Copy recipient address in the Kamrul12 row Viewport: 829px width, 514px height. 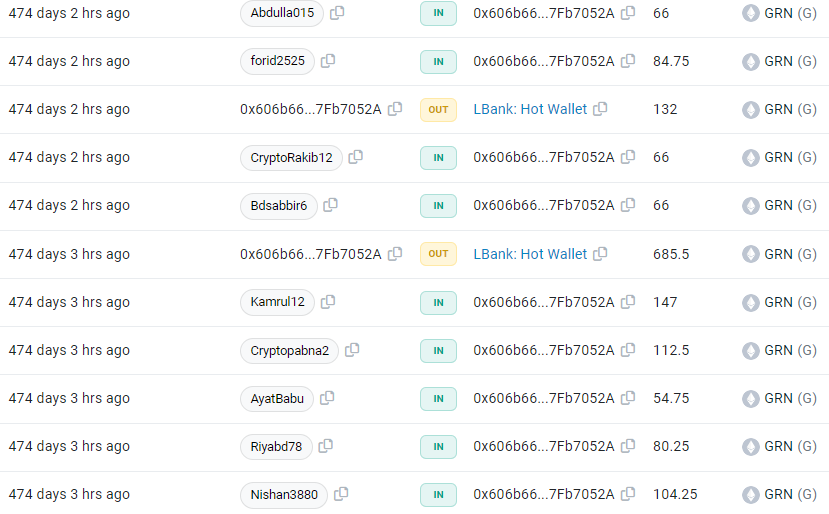click(x=628, y=301)
